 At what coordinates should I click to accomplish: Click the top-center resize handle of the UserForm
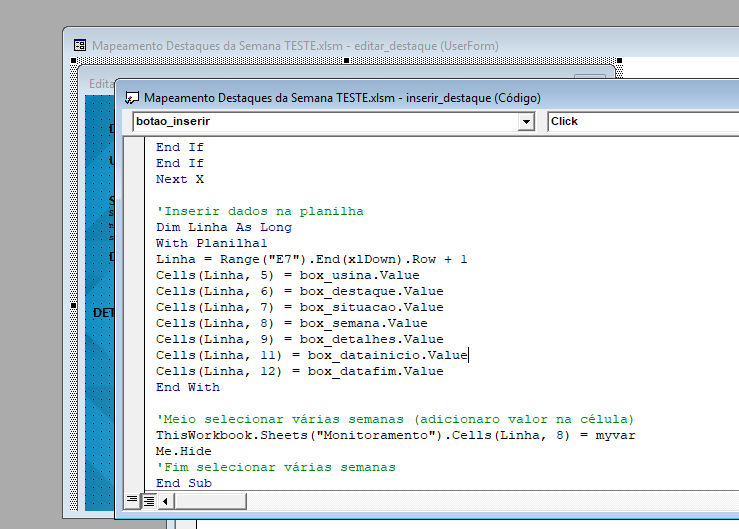346,60
